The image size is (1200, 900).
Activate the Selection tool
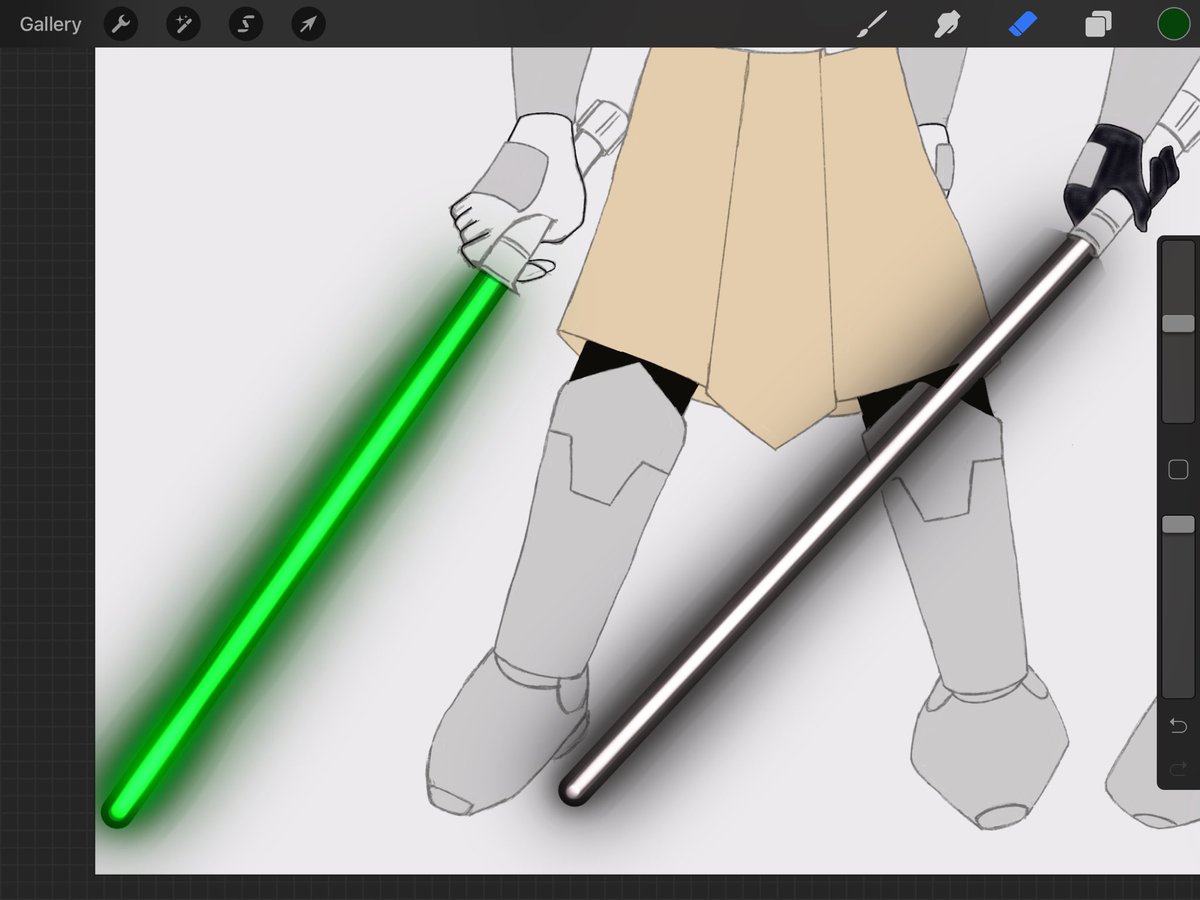pos(246,24)
